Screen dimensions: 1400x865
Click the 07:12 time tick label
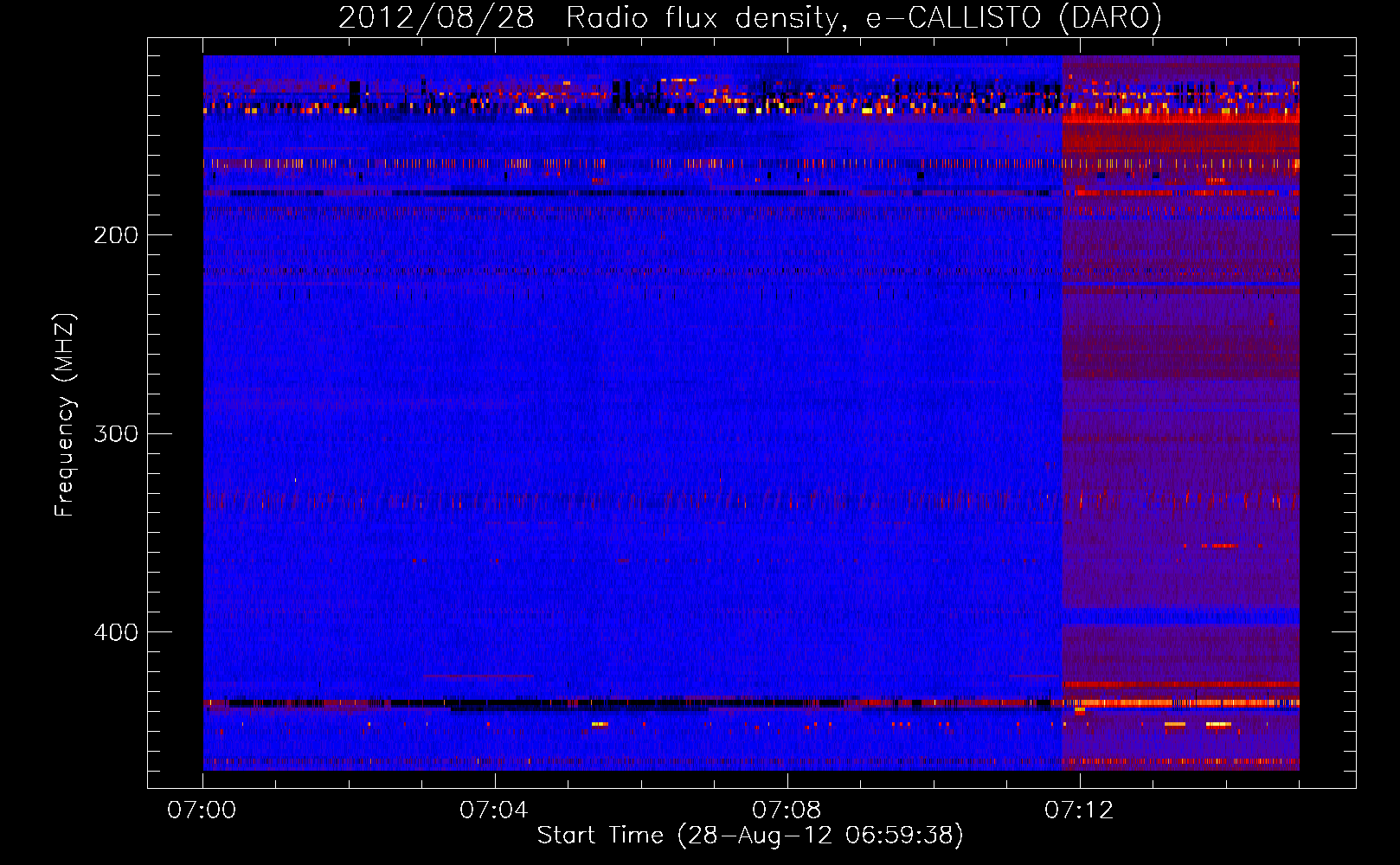(x=1079, y=811)
